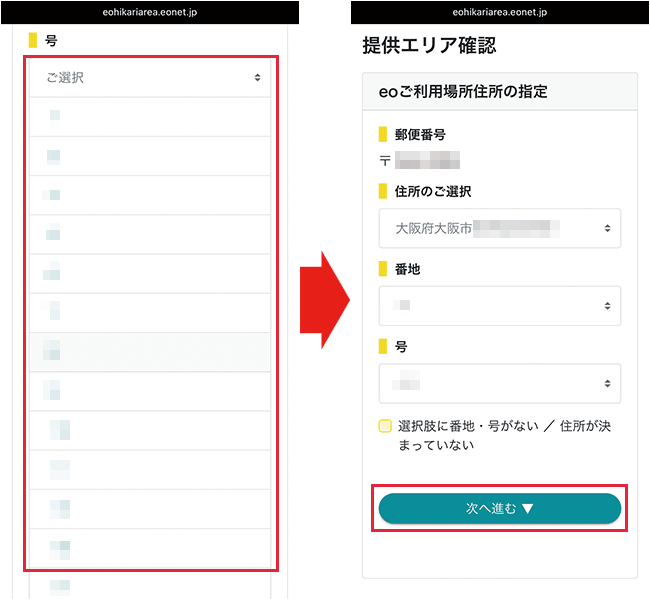The height and width of the screenshot is (600, 650).
Task: Click the 〒 postal mark symbol
Action: 384,160
